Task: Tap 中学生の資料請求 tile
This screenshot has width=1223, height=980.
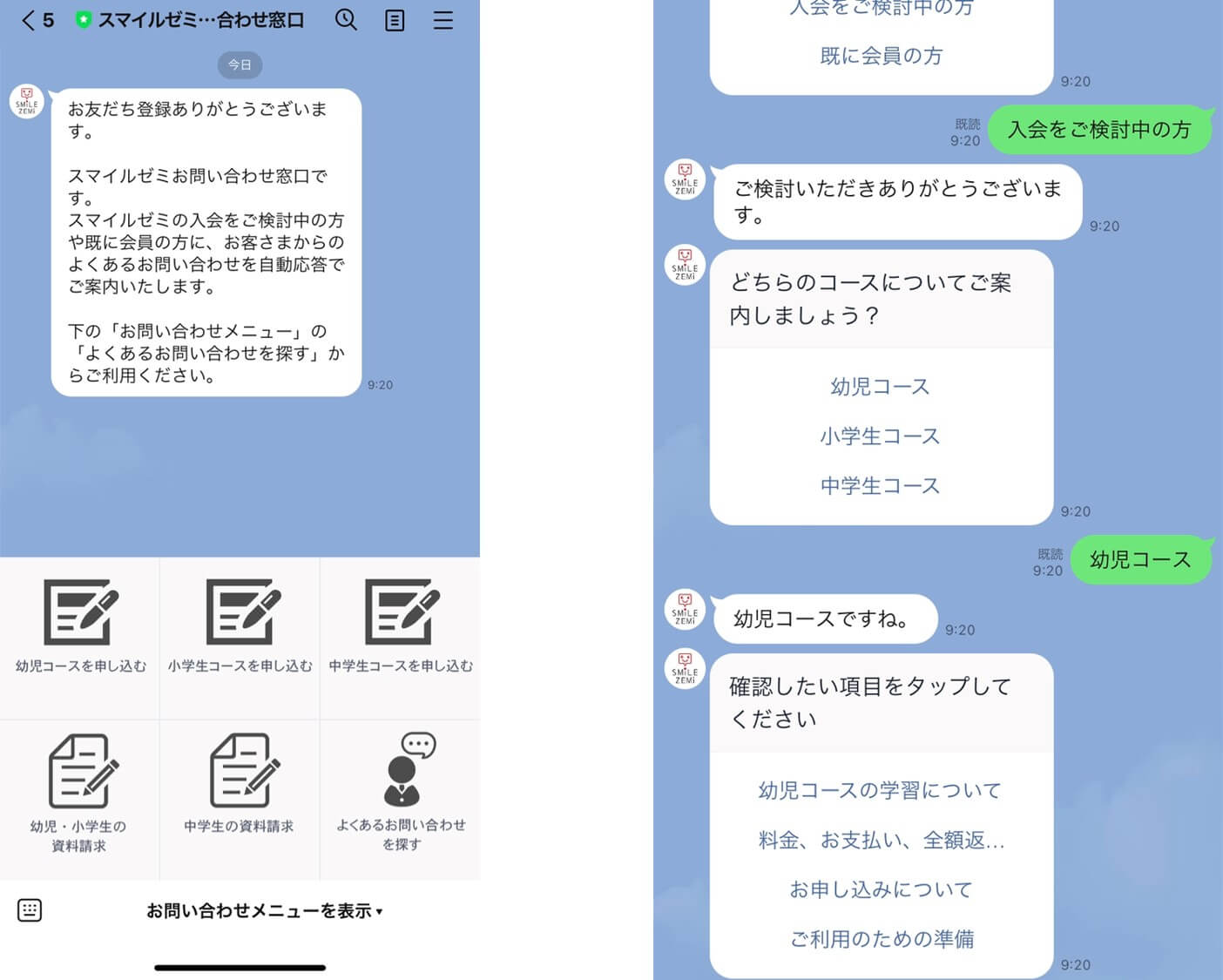Action: [x=240, y=800]
